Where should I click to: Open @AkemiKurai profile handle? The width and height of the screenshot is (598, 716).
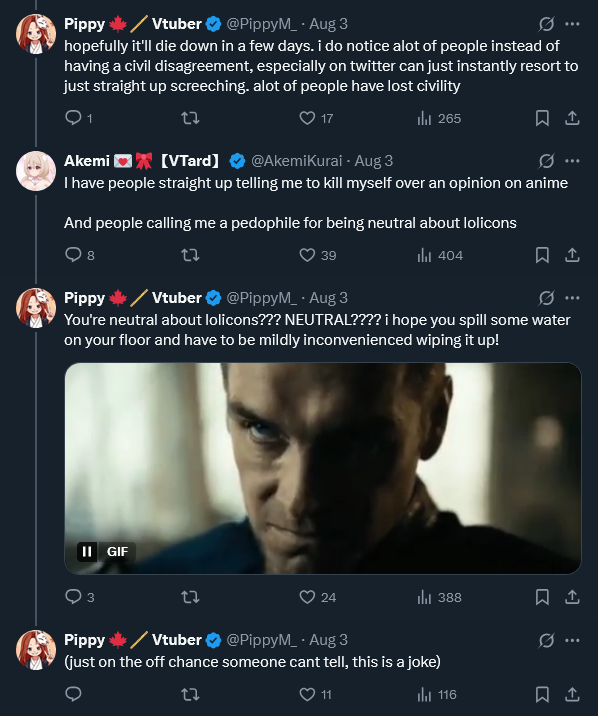coord(296,161)
